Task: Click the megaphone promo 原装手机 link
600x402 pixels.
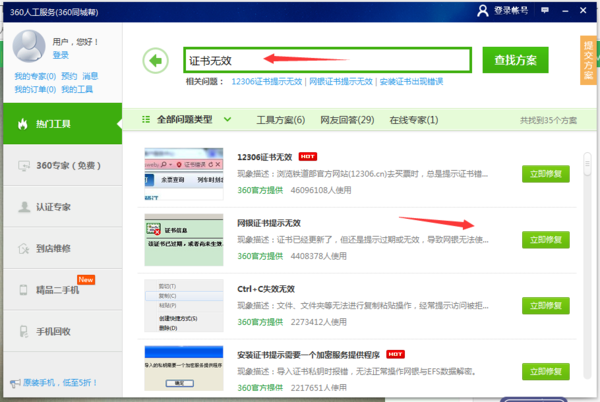Action: pos(60,383)
